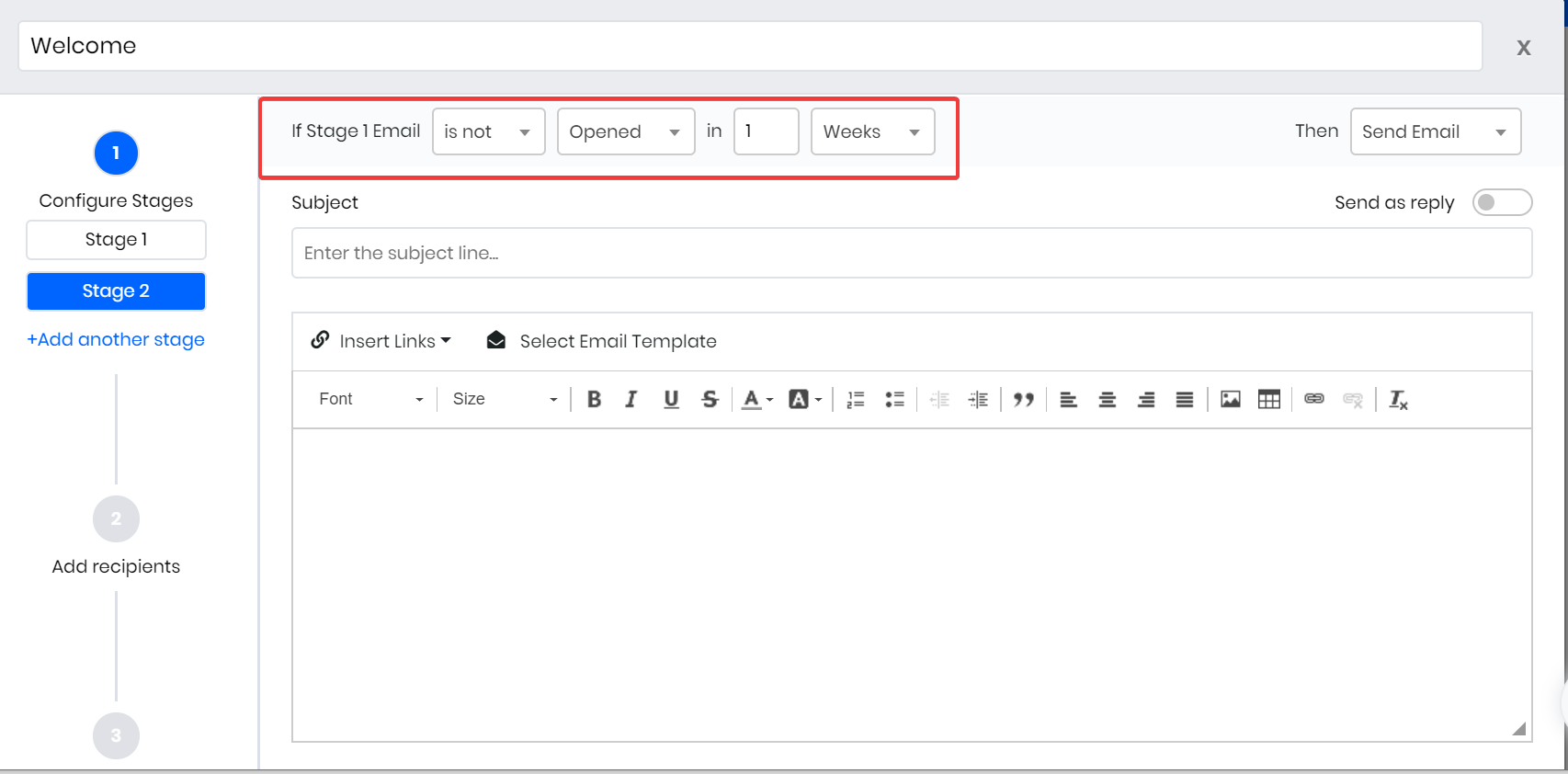Click +Add another stage link

pos(116,340)
